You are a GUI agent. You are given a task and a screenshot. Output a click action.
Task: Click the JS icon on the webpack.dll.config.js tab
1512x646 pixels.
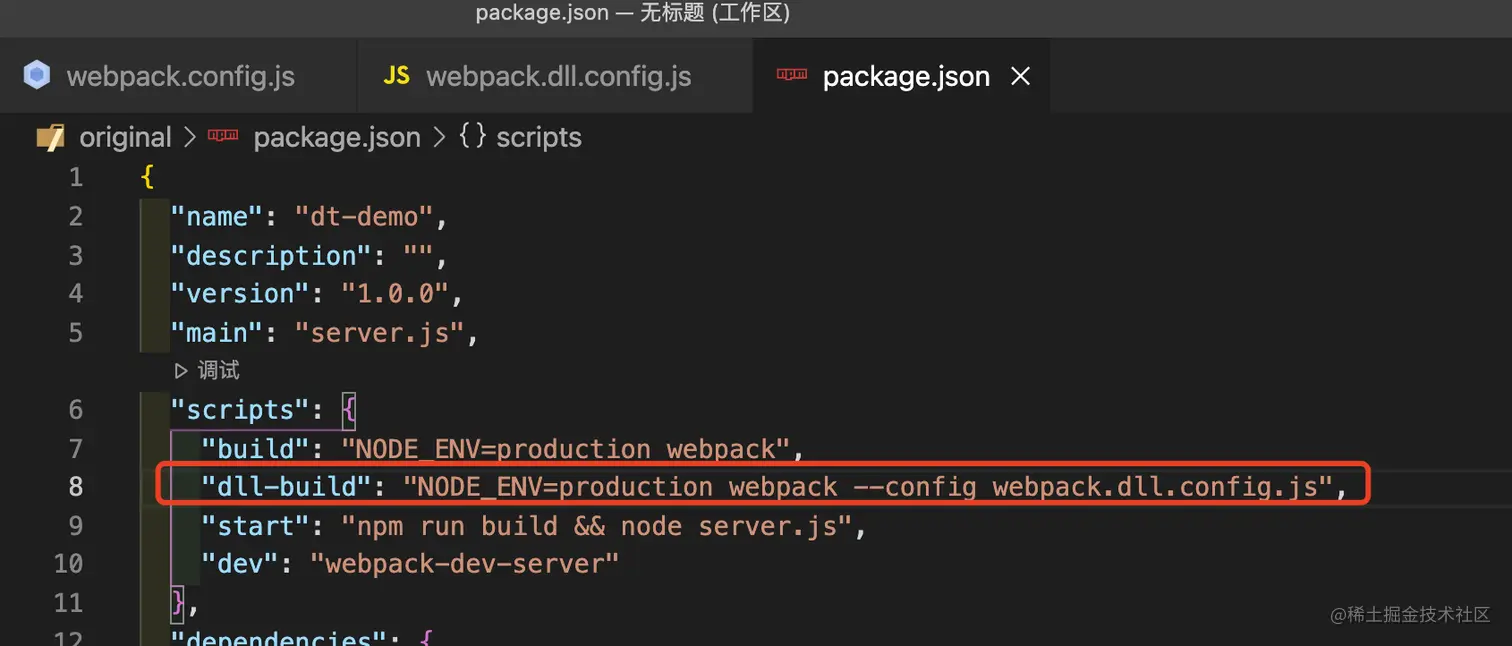[x=397, y=76]
